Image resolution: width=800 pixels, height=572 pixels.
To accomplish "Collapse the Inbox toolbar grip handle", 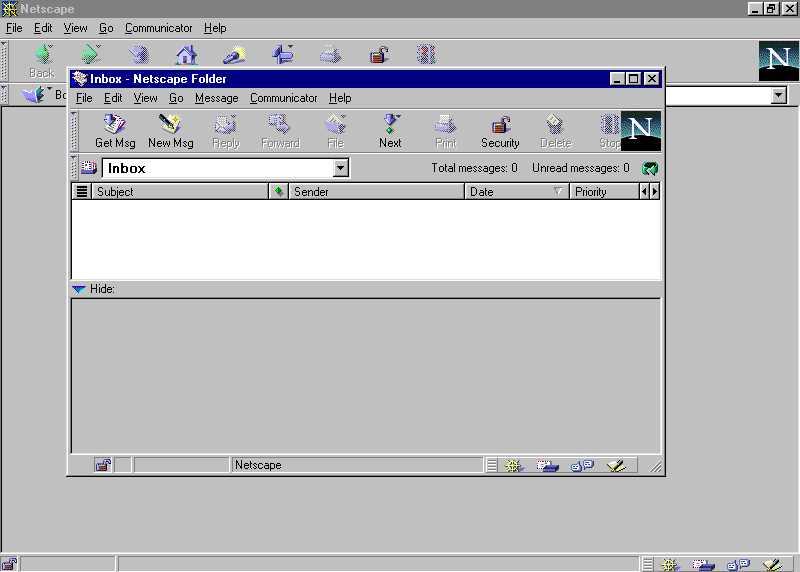I will click(74, 131).
